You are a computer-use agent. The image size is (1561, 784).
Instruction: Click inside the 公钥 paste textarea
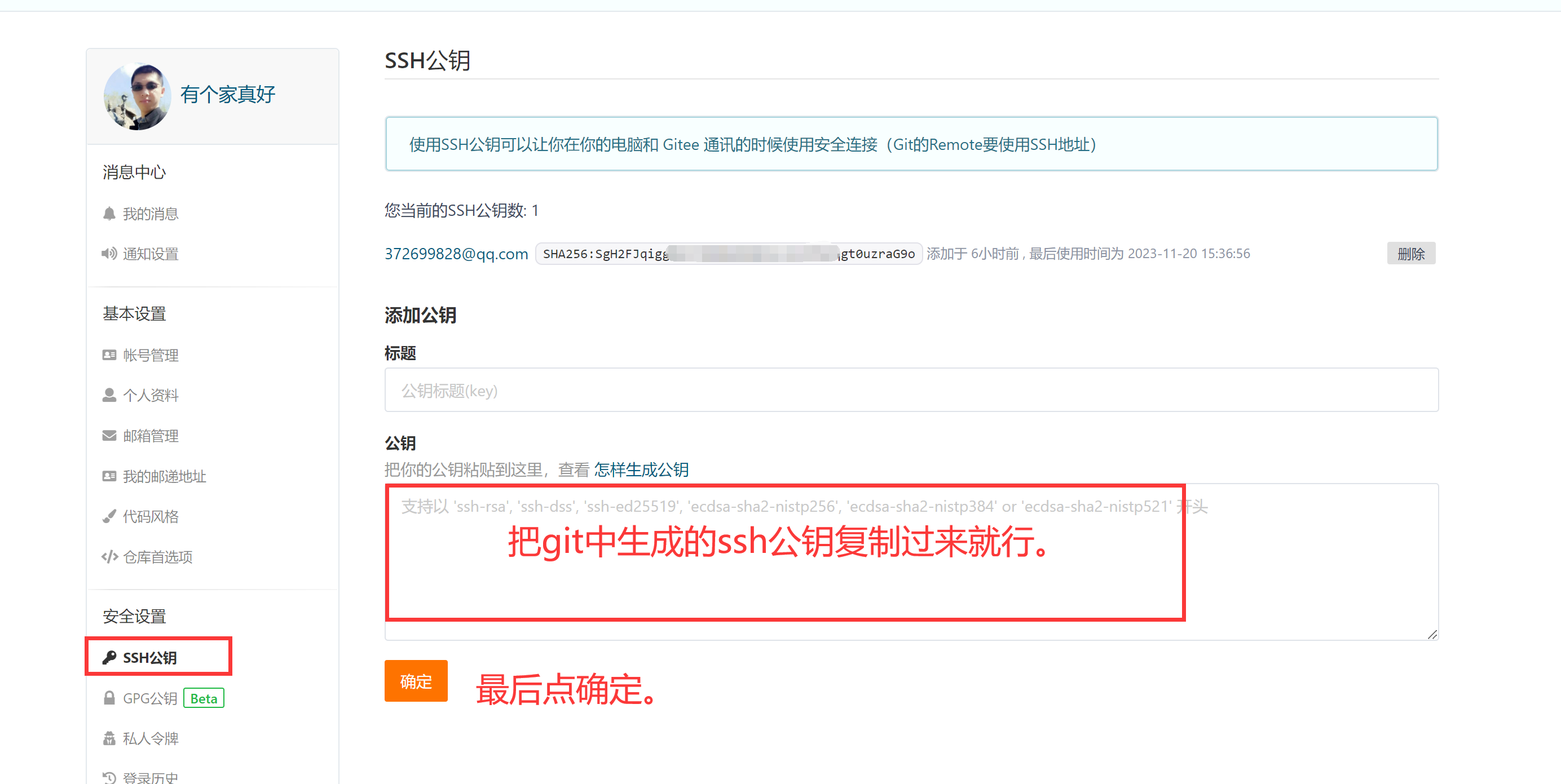point(911,561)
